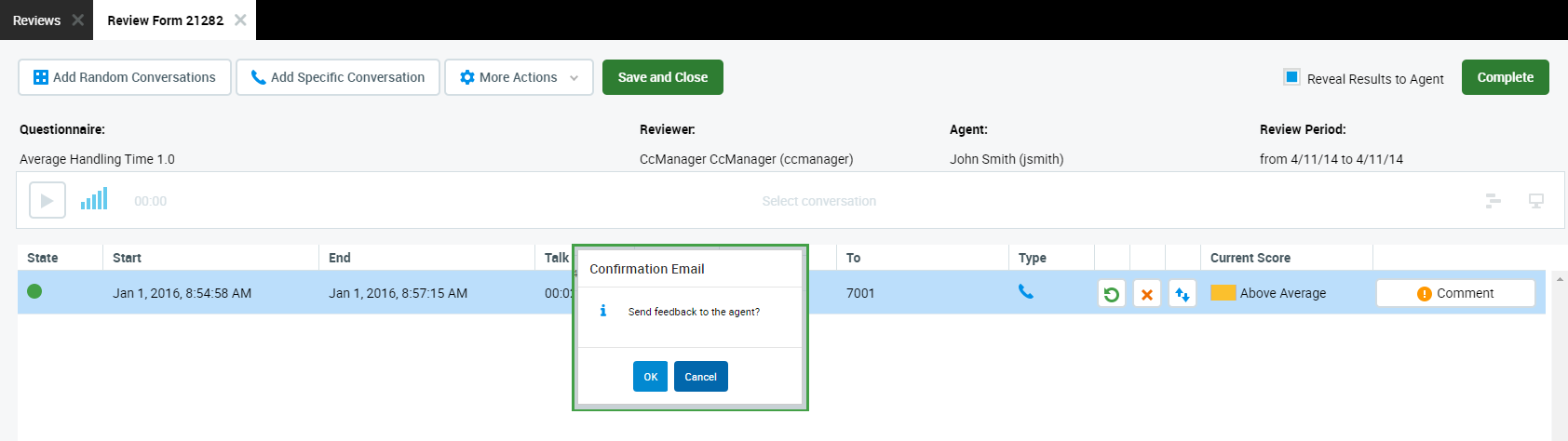This screenshot has height=441, width=1568.
Task: Click the Add Random Conversations button
Action: tap(125, 77)
